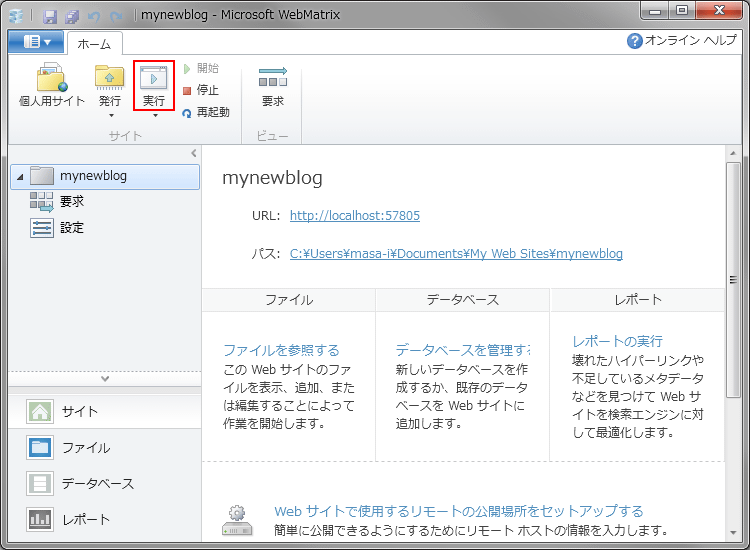Click the データベース icon in workspace selector
The image size is (750, 550).
(40, 484)
